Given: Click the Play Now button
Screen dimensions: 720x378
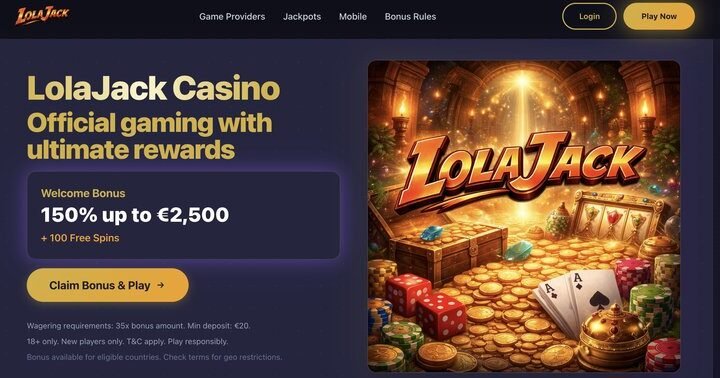Looking at the screenshot, I should coord(659,17).
